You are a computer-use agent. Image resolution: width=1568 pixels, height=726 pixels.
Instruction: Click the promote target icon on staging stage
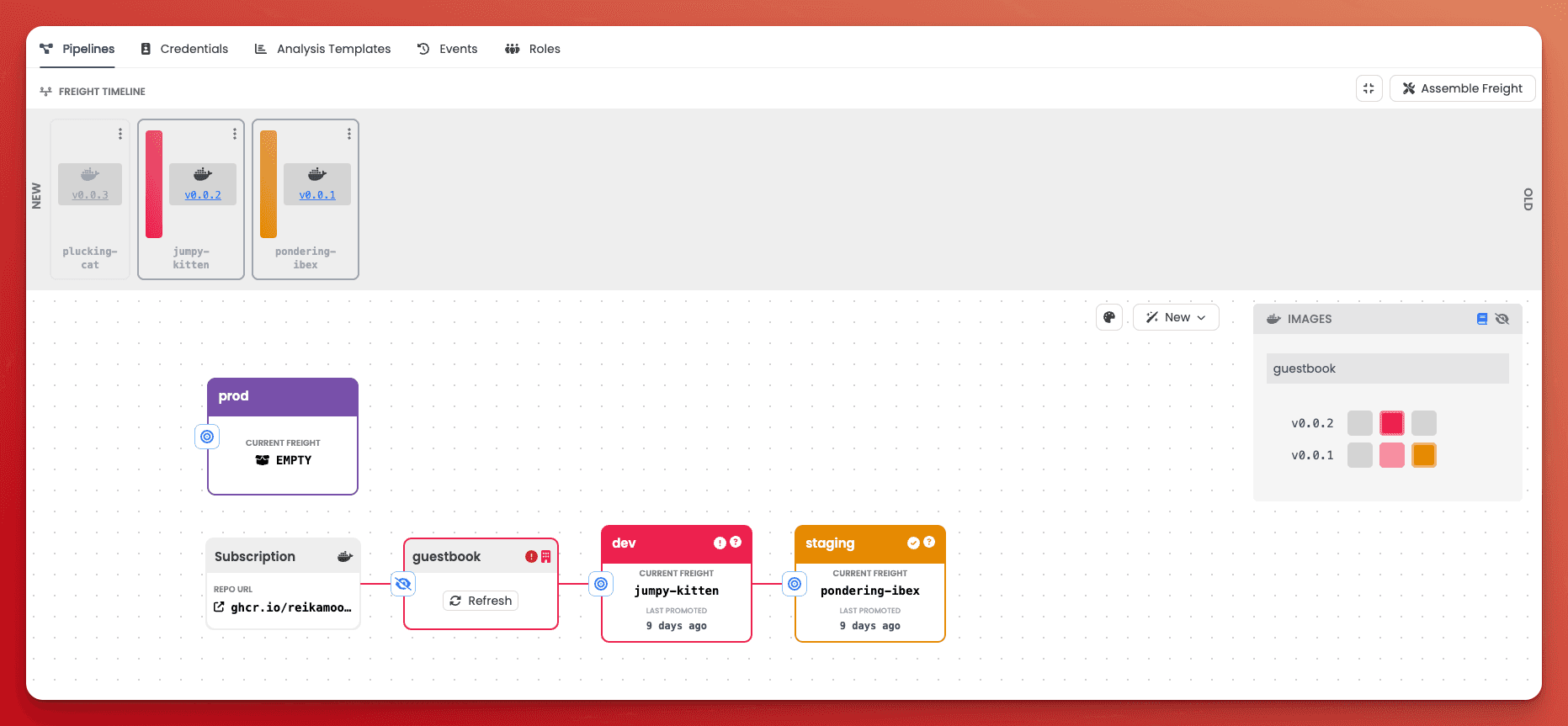[795, 584]
